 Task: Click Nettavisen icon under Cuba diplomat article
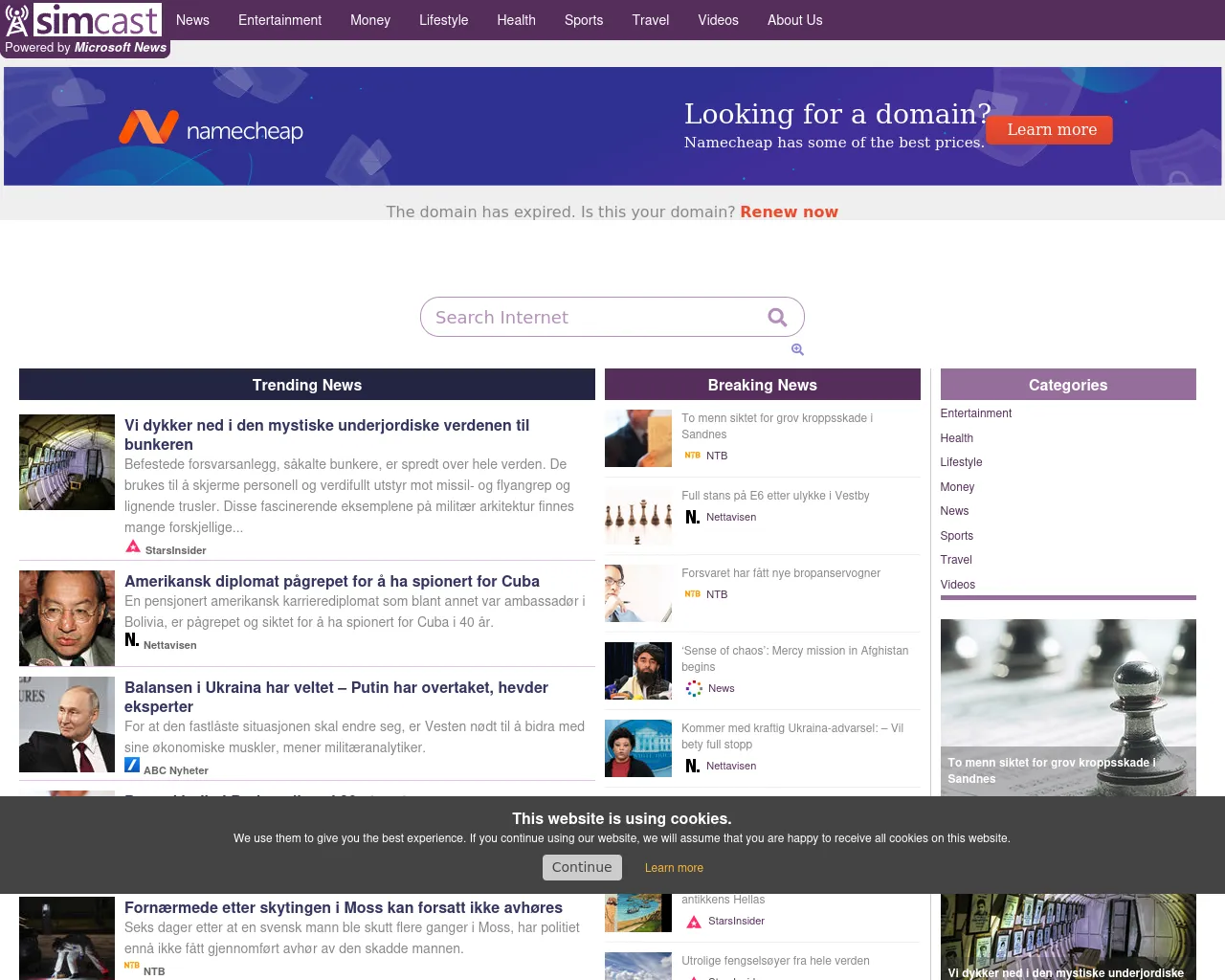(132, 639)
